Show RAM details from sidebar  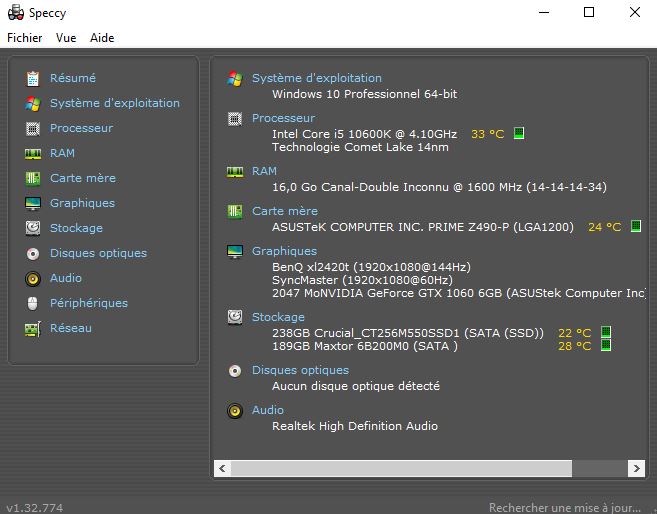click(62, 153)
